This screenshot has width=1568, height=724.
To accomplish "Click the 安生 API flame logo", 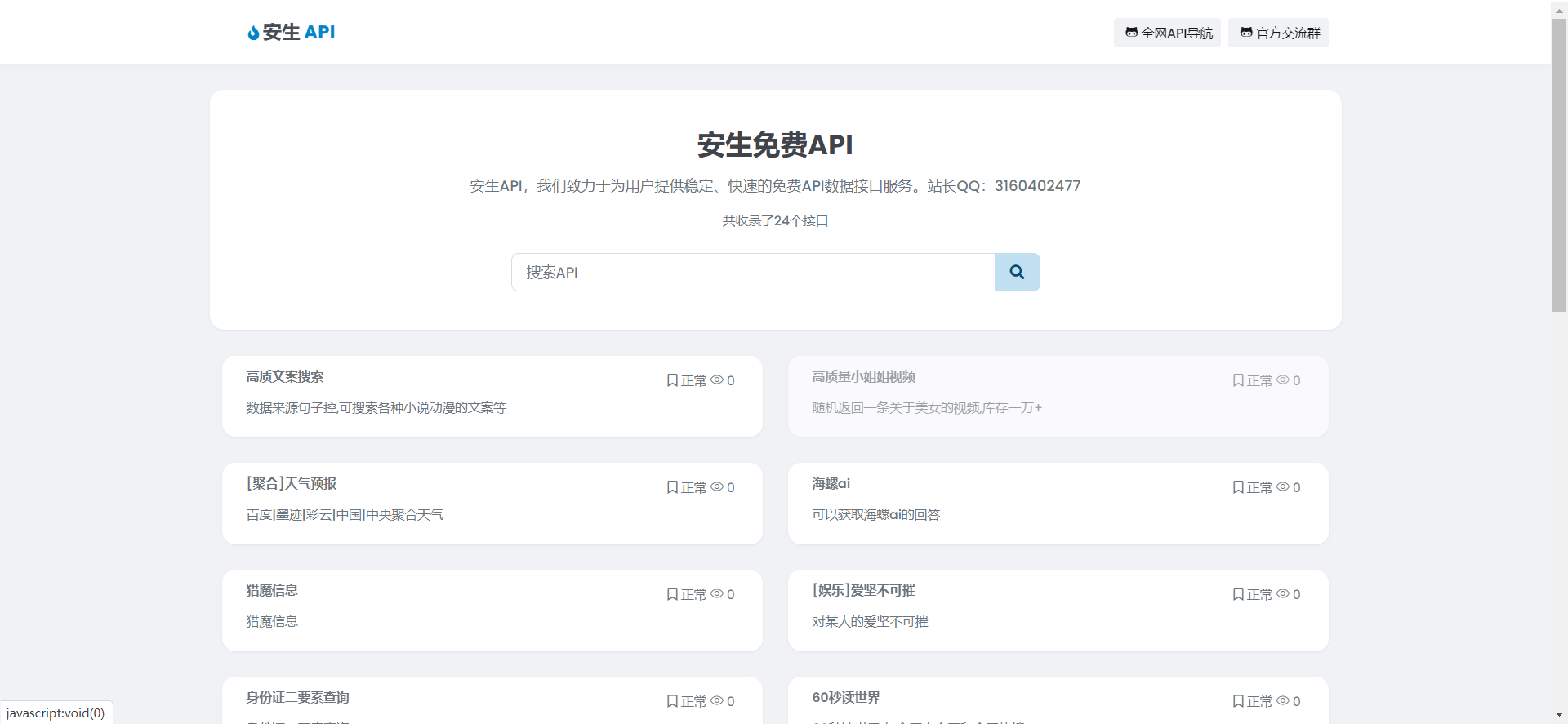I will [x=253, y=33].
